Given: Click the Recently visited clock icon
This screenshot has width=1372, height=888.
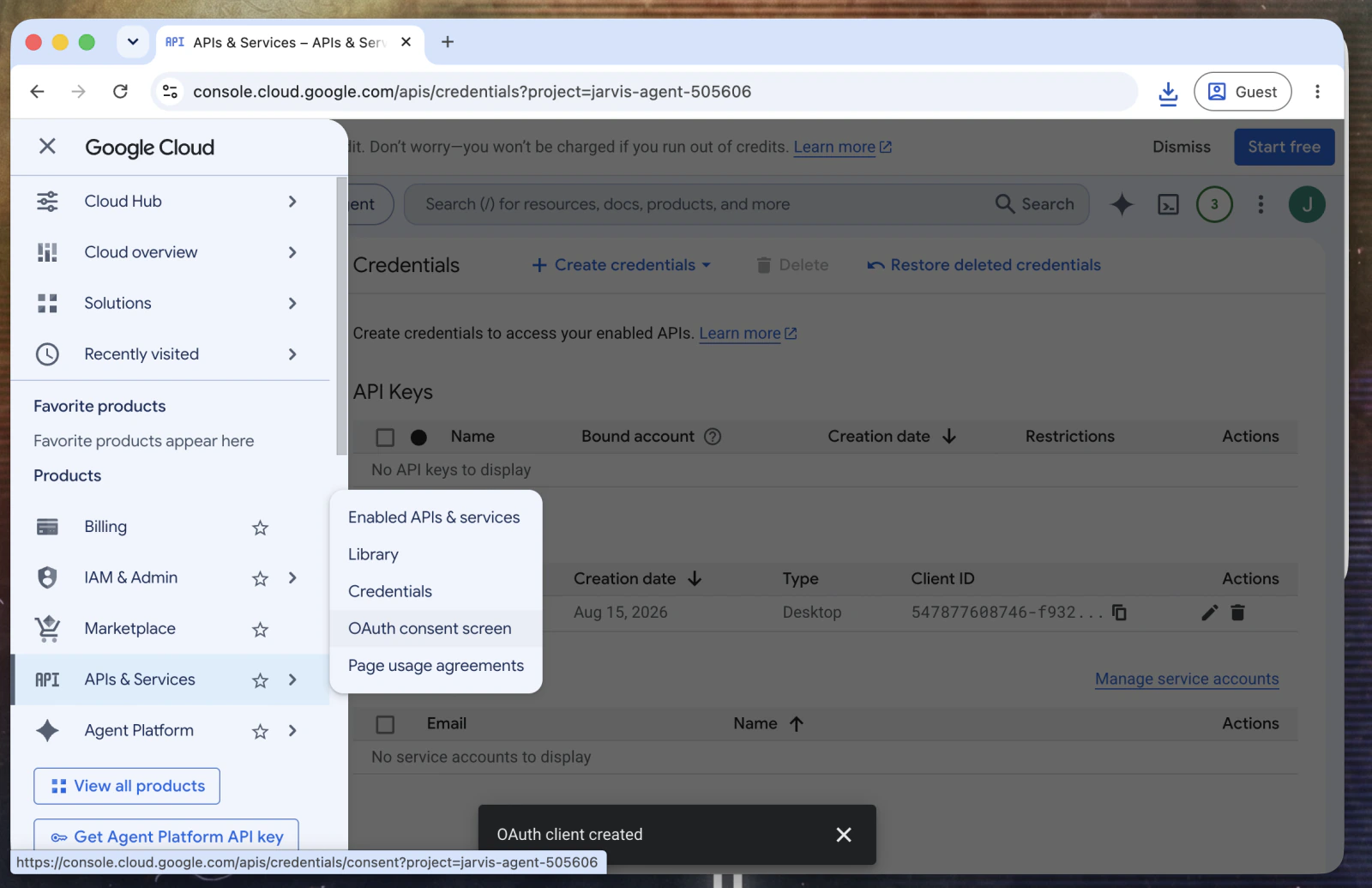Looking at the screenshot, I should coord(47,354).
